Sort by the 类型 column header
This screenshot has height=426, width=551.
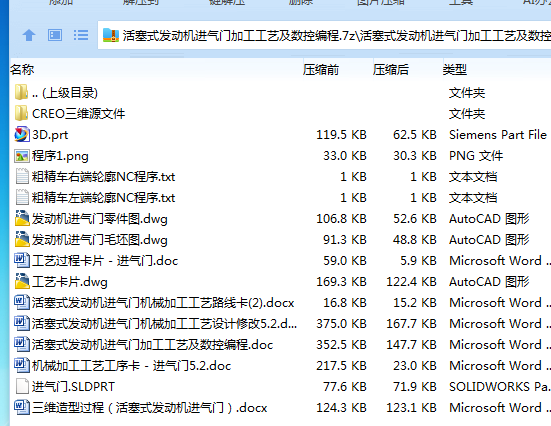455,70
